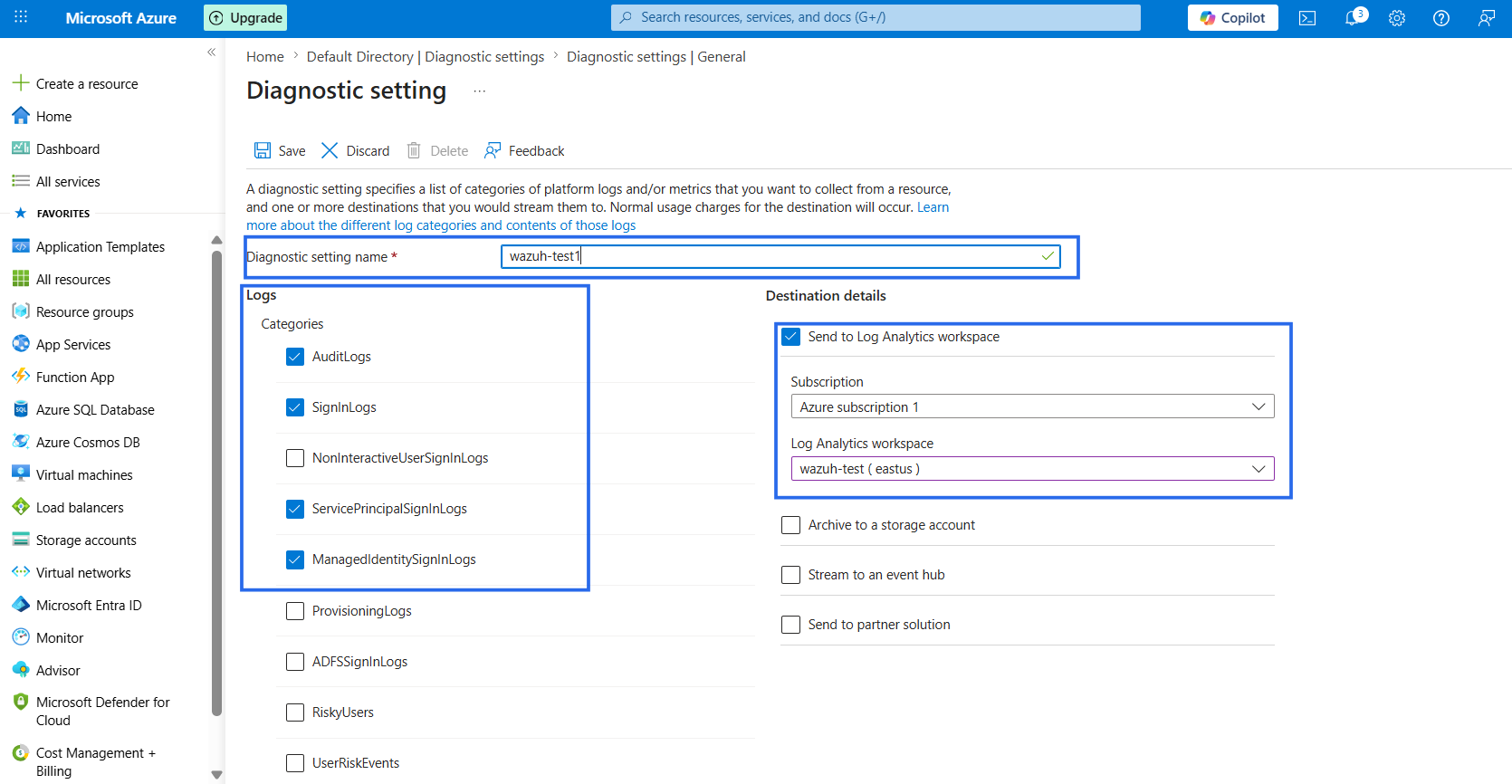Open the notifications bell
Screen dimensions: 1512x784
click(x=1353, y=18)
